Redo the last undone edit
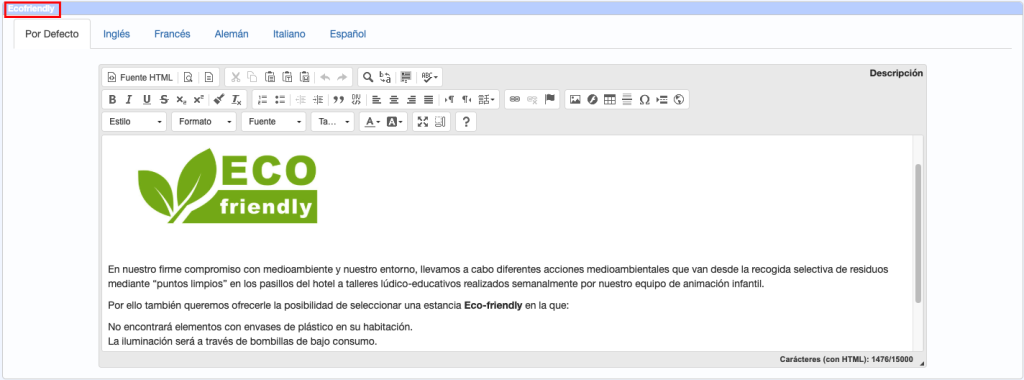 click(x=342, y=77)
